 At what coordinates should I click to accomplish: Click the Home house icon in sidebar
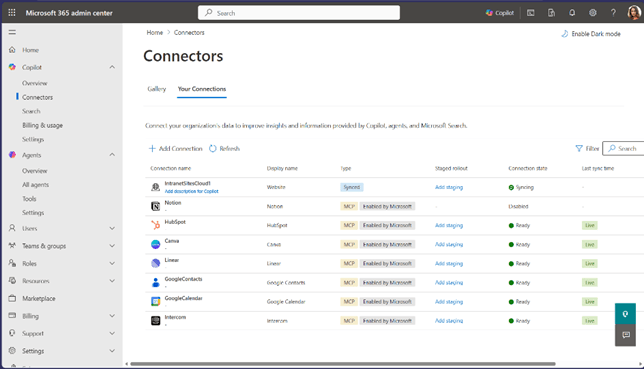[12, 50]
